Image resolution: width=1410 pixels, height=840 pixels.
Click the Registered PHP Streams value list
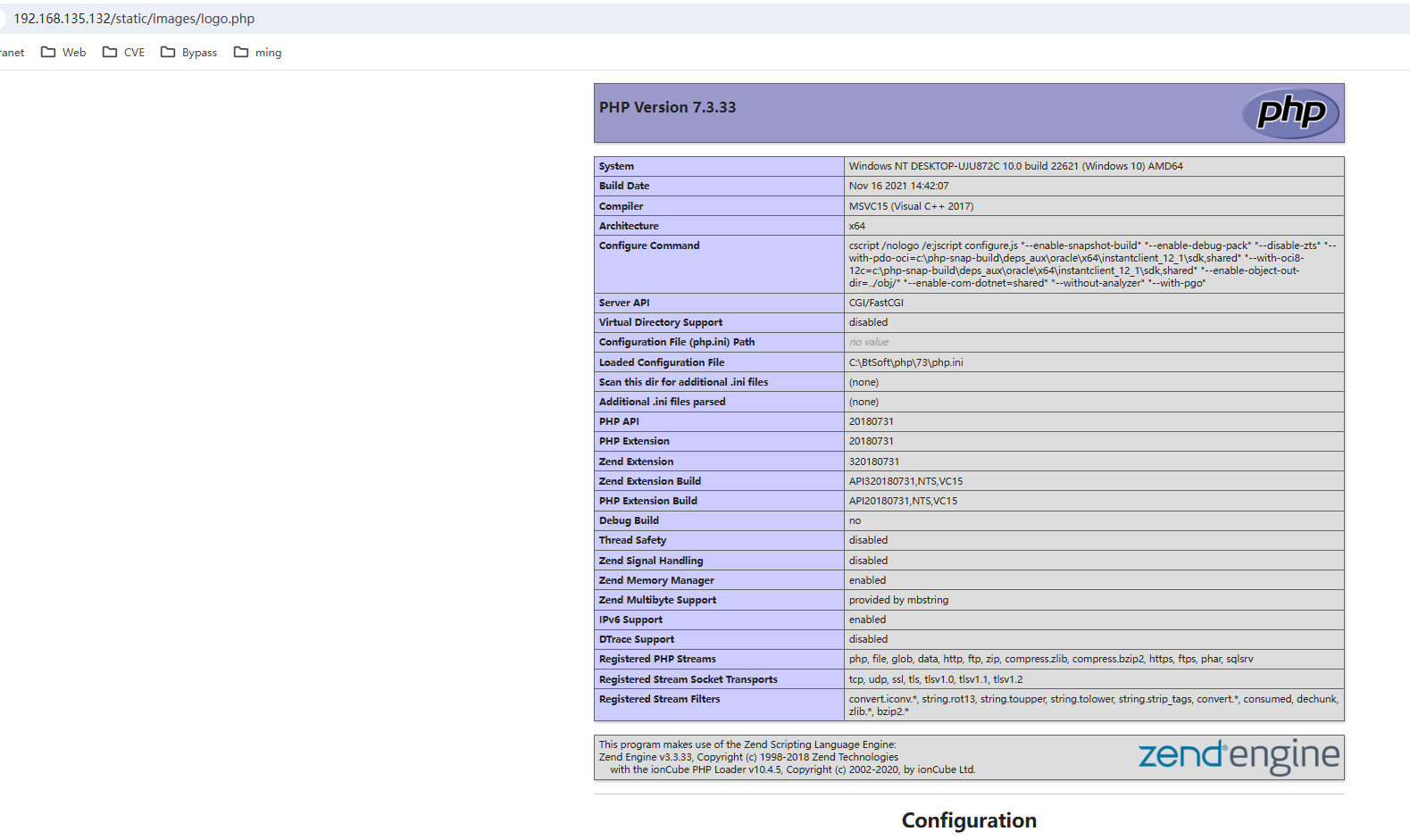(1051, 659)
